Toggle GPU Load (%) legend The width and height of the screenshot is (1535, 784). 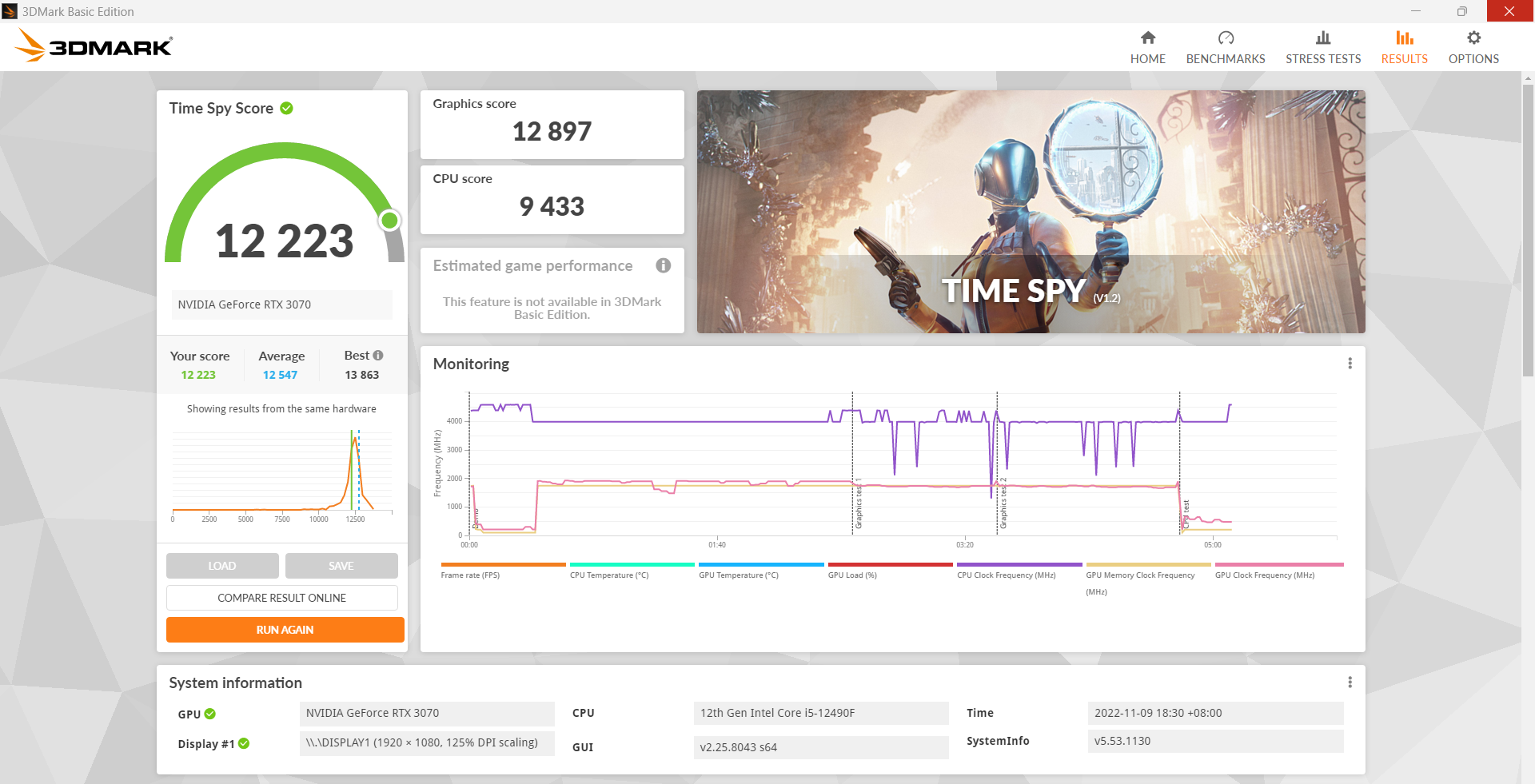(890, 571)
